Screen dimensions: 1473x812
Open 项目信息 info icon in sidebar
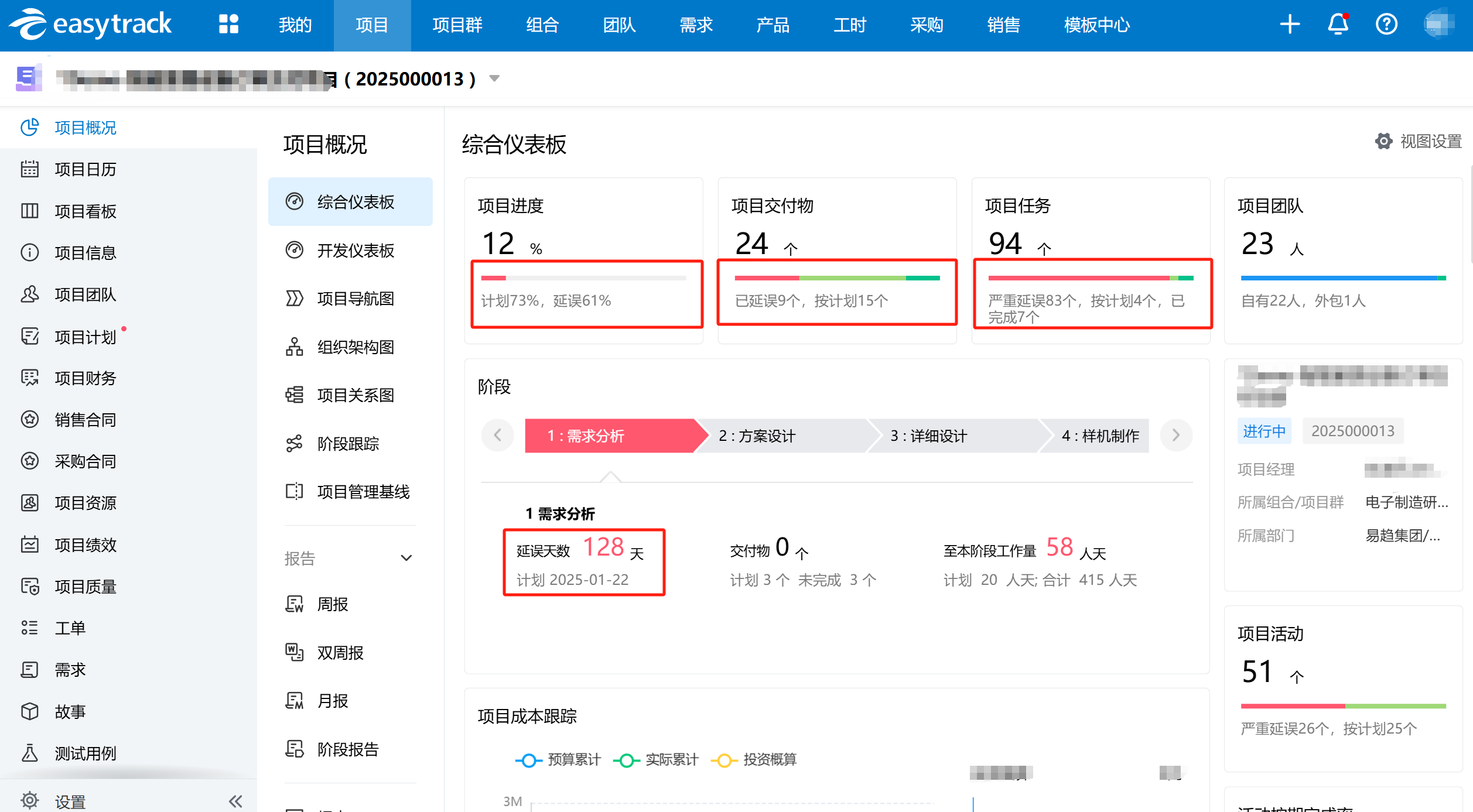click(30, 252)
